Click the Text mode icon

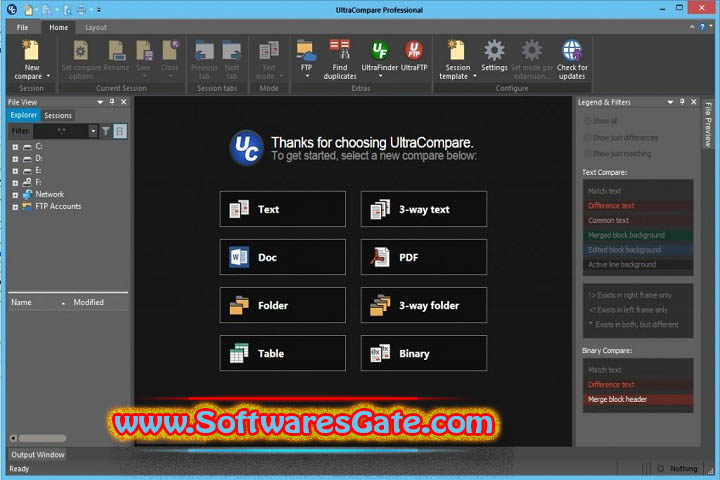pos(269,51)
